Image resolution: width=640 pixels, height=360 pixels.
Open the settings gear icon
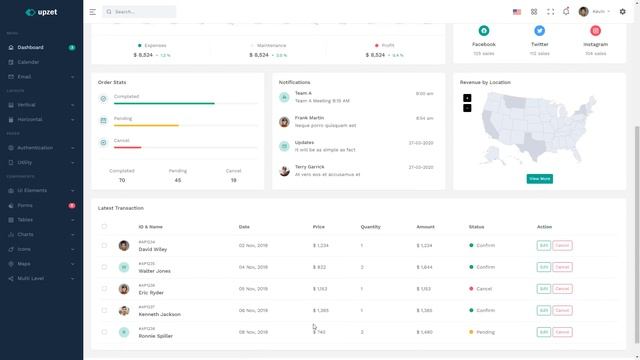[x=622, y=12]
